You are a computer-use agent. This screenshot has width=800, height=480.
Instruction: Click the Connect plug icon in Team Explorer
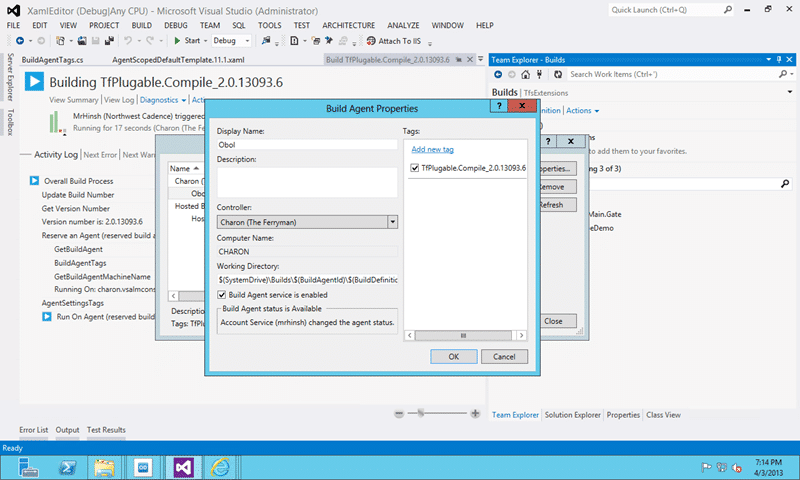[539, 74]
